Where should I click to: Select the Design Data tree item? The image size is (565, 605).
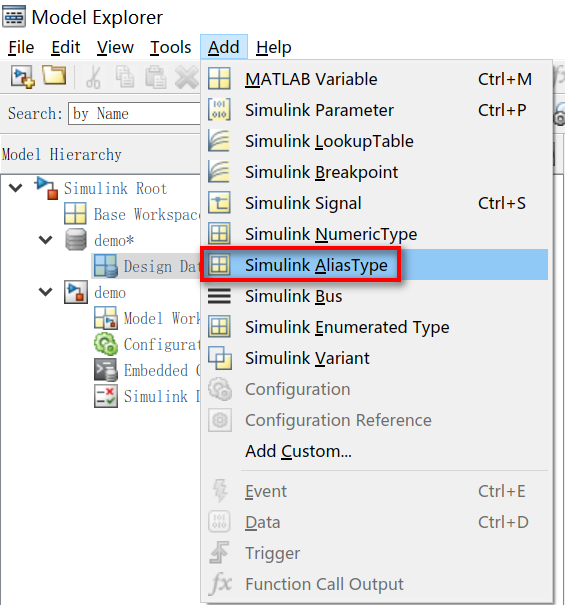pos(147,266)
